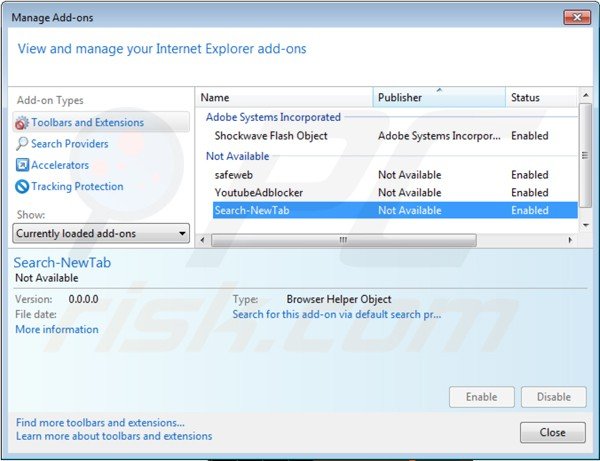Viewport: 600px width, 461px height.
Task: Click Adobe Systems Incorpor... publisher cell
Action: pos(439,136)
